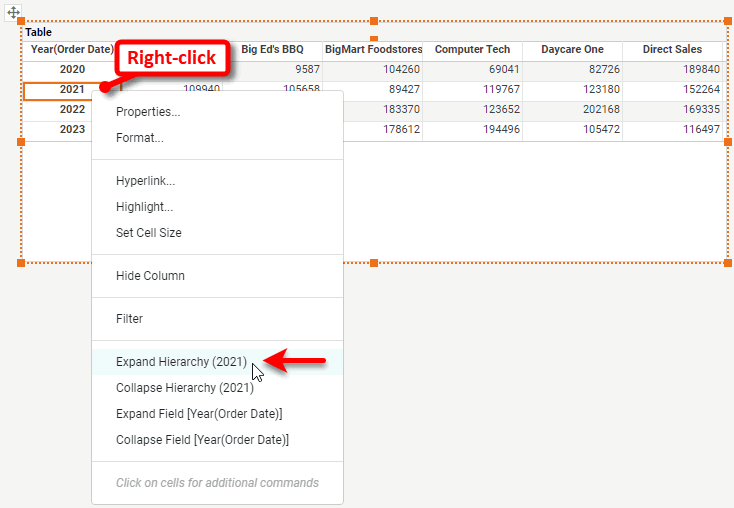
Task: Click the top-center orange resize handle
Action: (x=374, y=21)
